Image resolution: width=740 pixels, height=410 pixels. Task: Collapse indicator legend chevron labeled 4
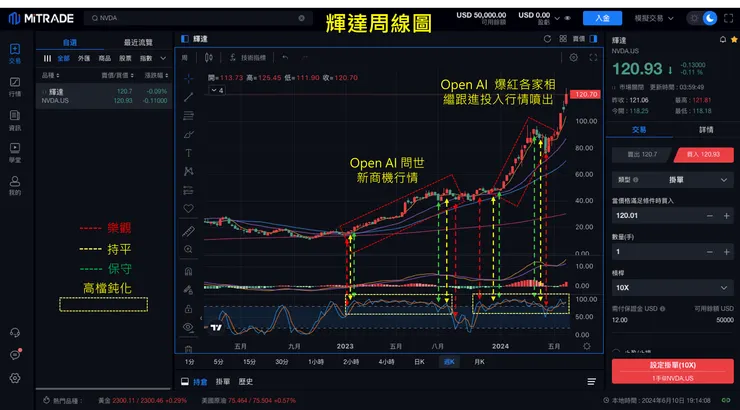click(218, 90)
